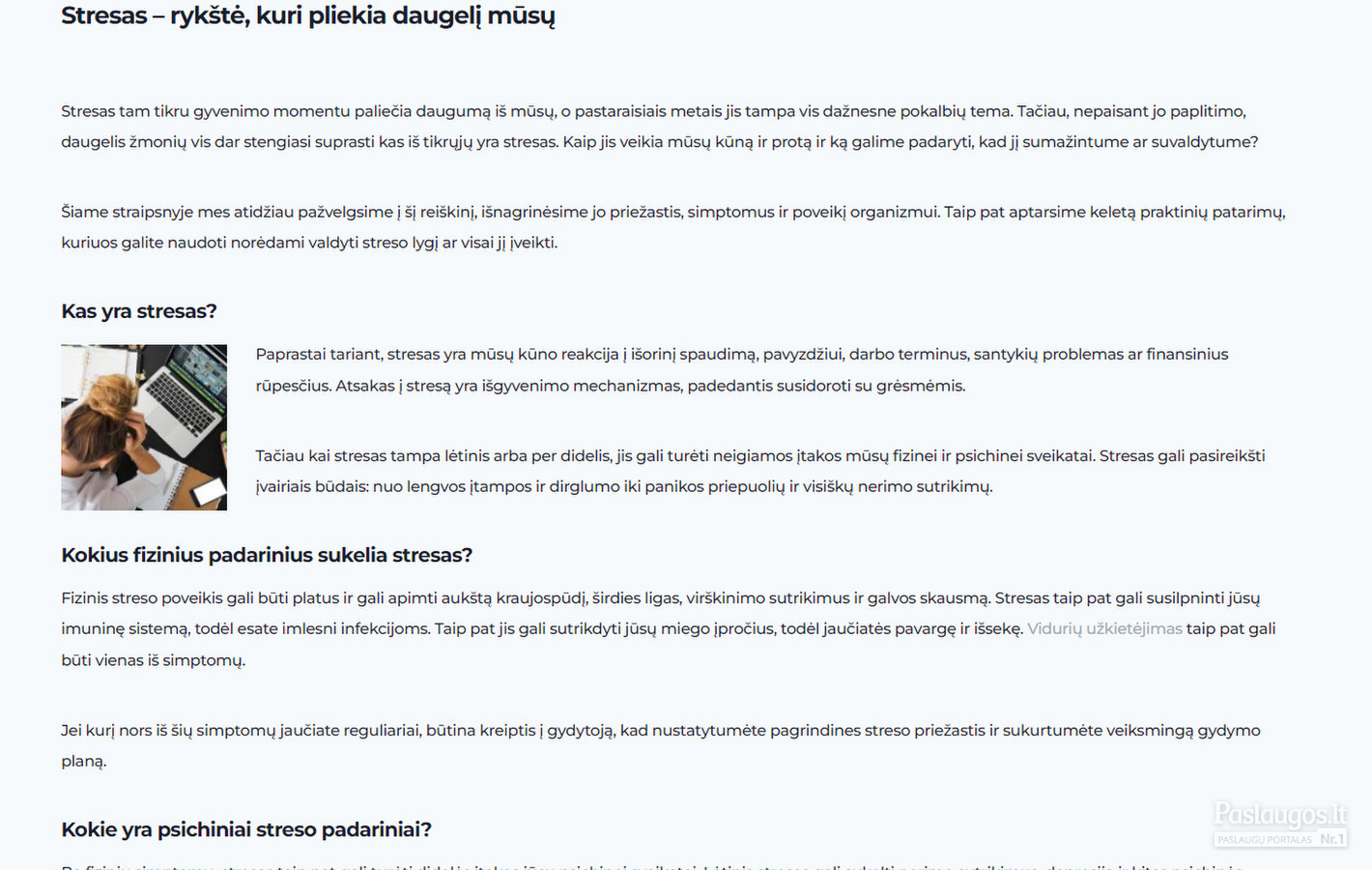Viewport: 1372px width, 870px height.
Task: Click the stressed woman at laptop photo
Action: [144, 427]
